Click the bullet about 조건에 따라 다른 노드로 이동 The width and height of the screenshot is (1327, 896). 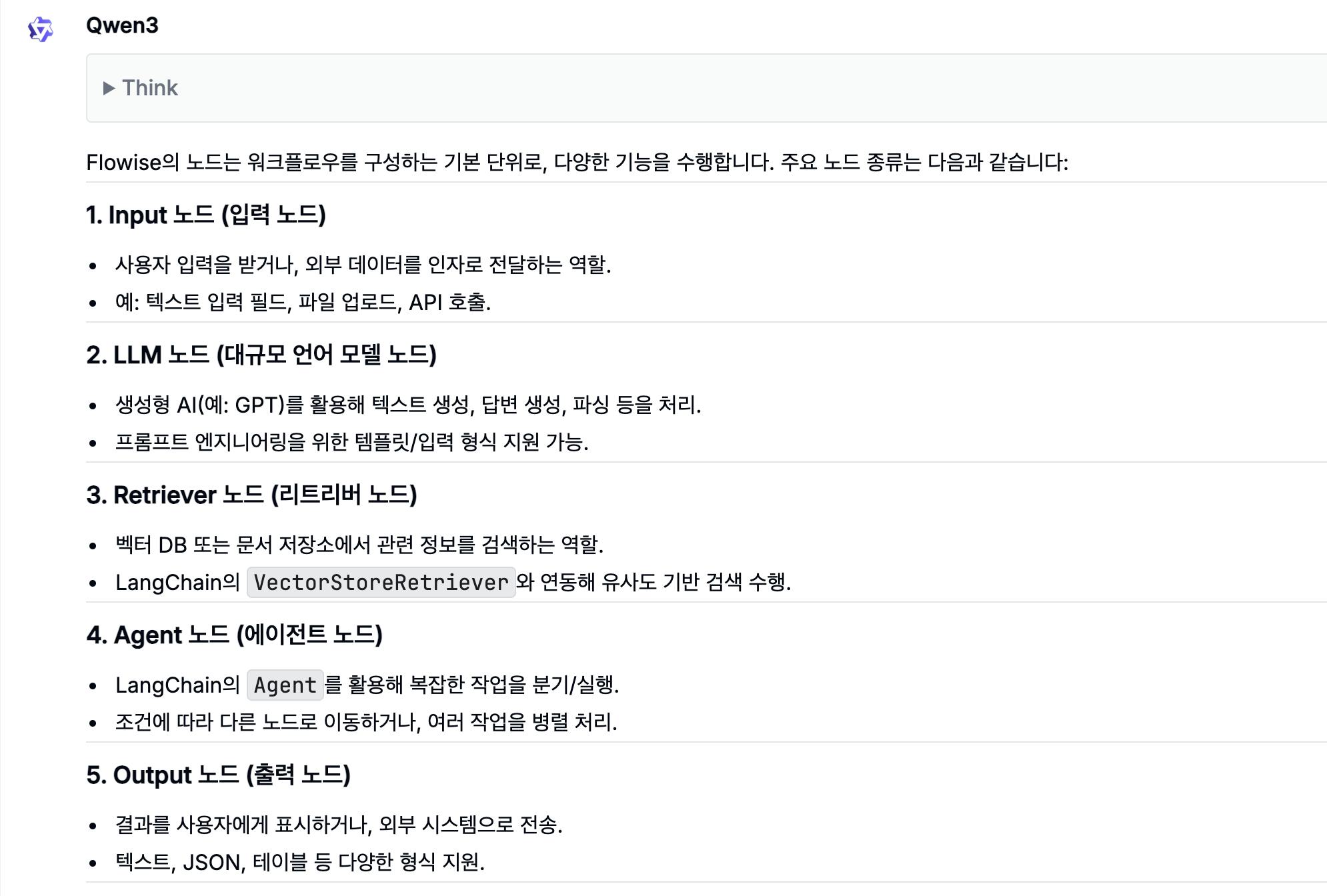[x=366, y=722]
